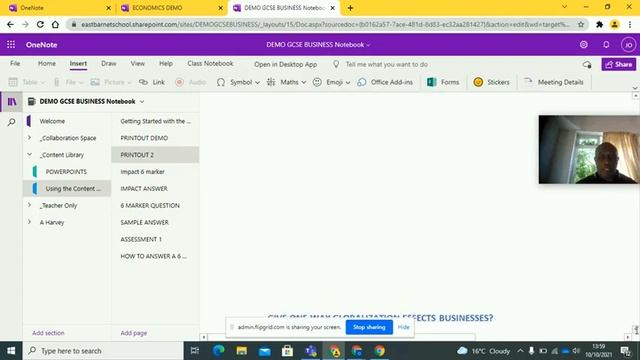
Task: Open the File menu
Action: pyautogui.click(x=15, y=64)
